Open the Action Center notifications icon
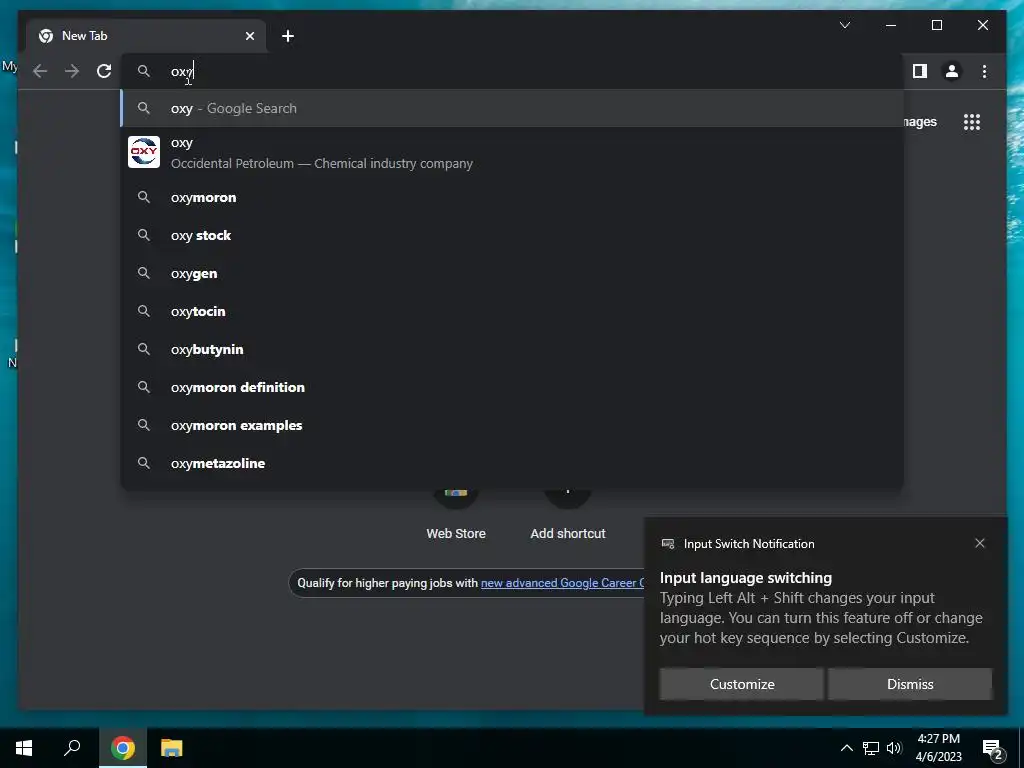 tap(993, 748)
